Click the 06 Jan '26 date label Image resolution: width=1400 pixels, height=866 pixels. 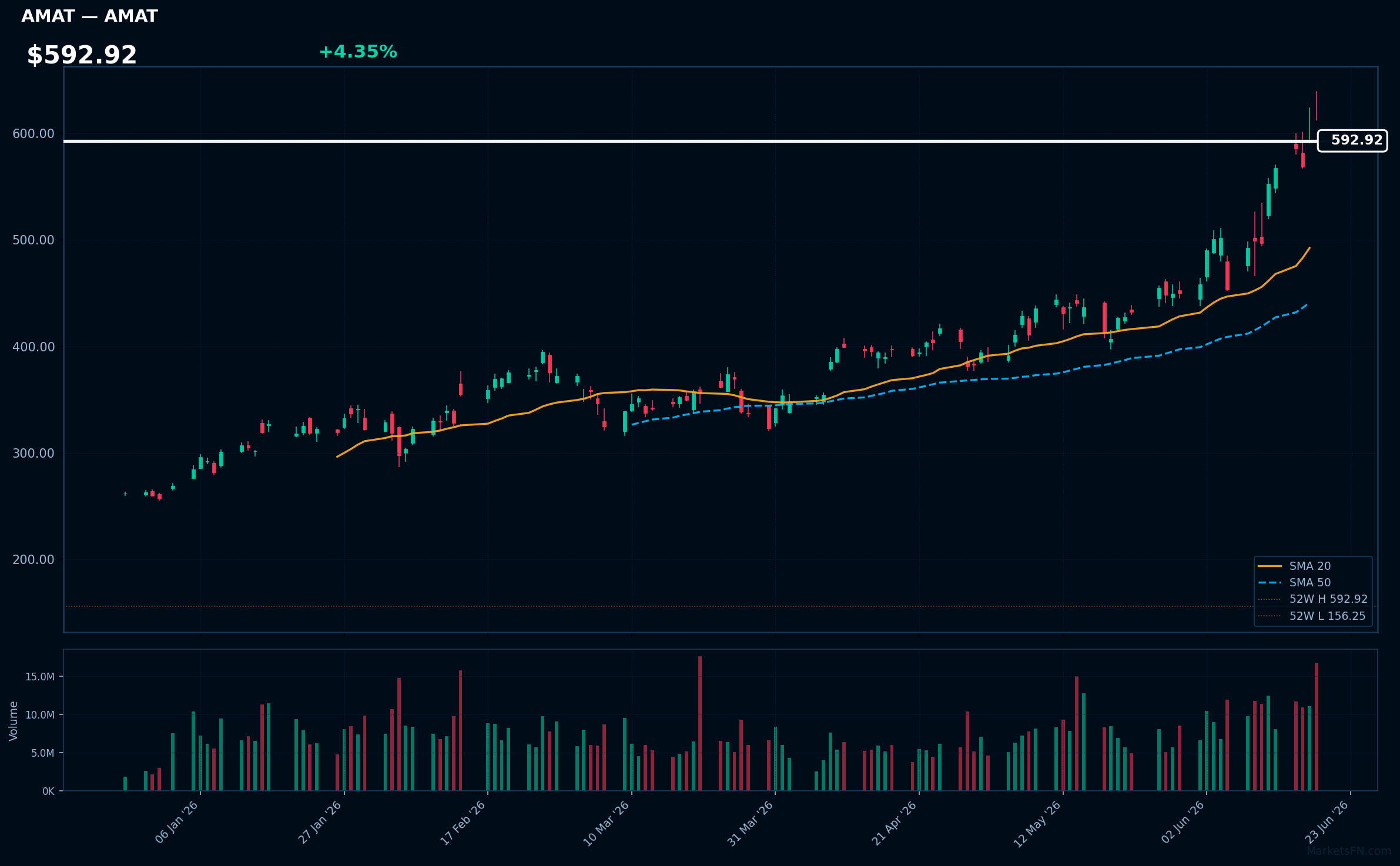pyautogui.click(x=176, y=823)
